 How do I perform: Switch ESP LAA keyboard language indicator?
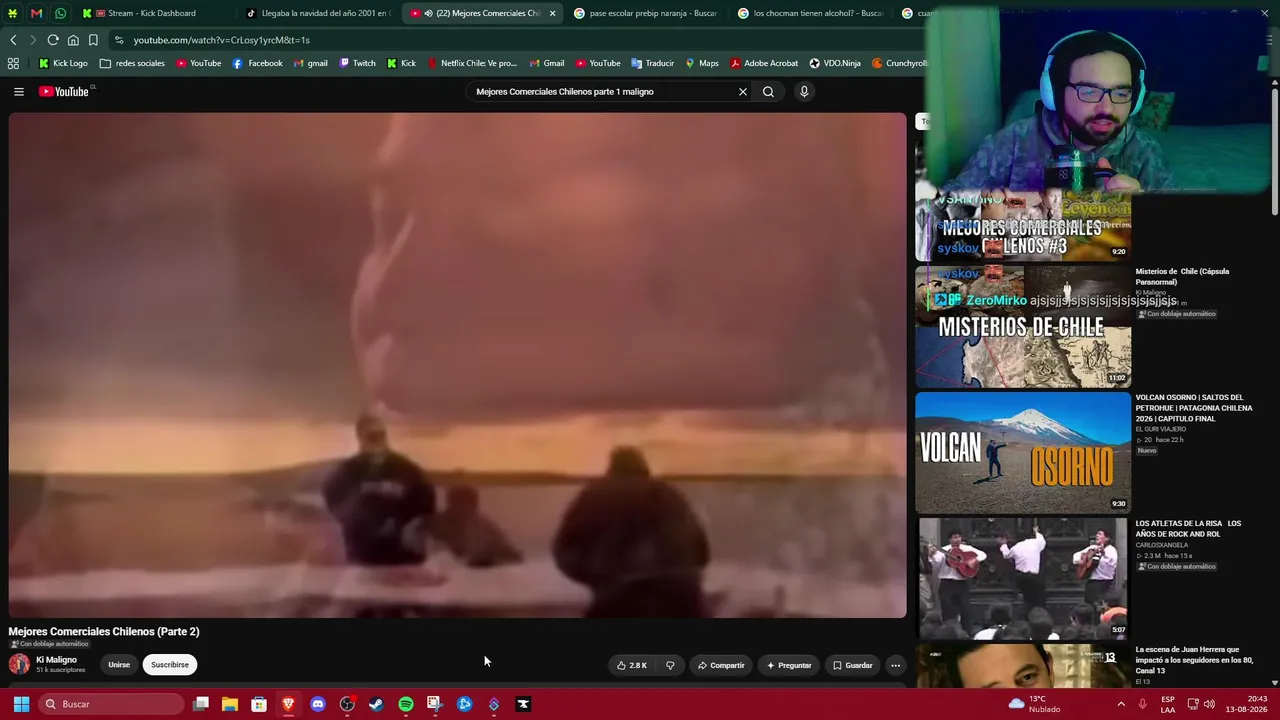(x=1168, y=704)
